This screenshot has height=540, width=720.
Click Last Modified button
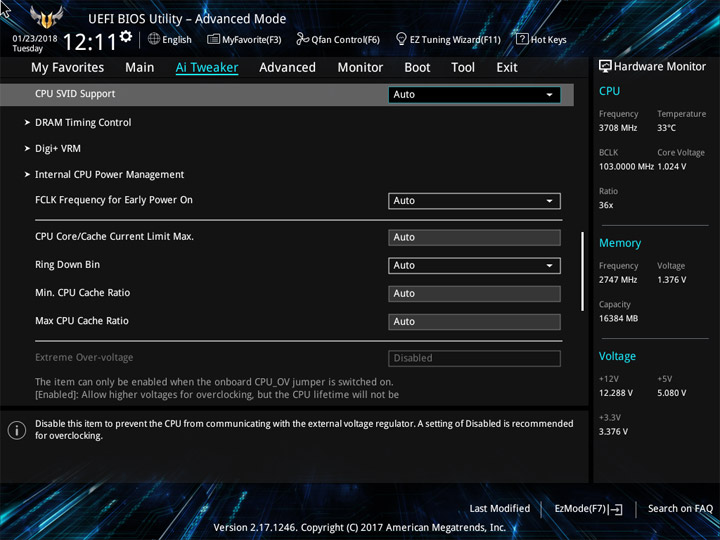point(500,508)
